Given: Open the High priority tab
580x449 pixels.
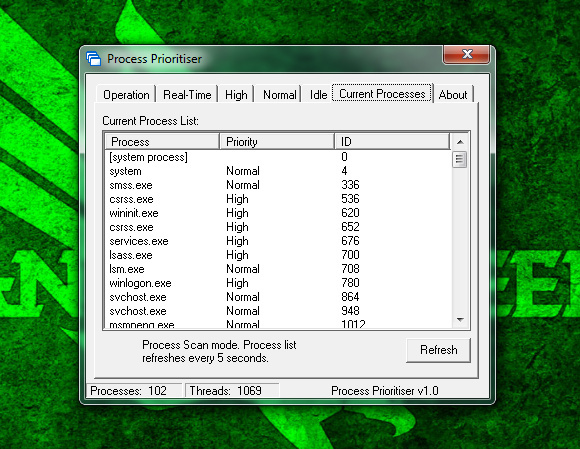Looking at the screenshot, I should coord(236,95).
